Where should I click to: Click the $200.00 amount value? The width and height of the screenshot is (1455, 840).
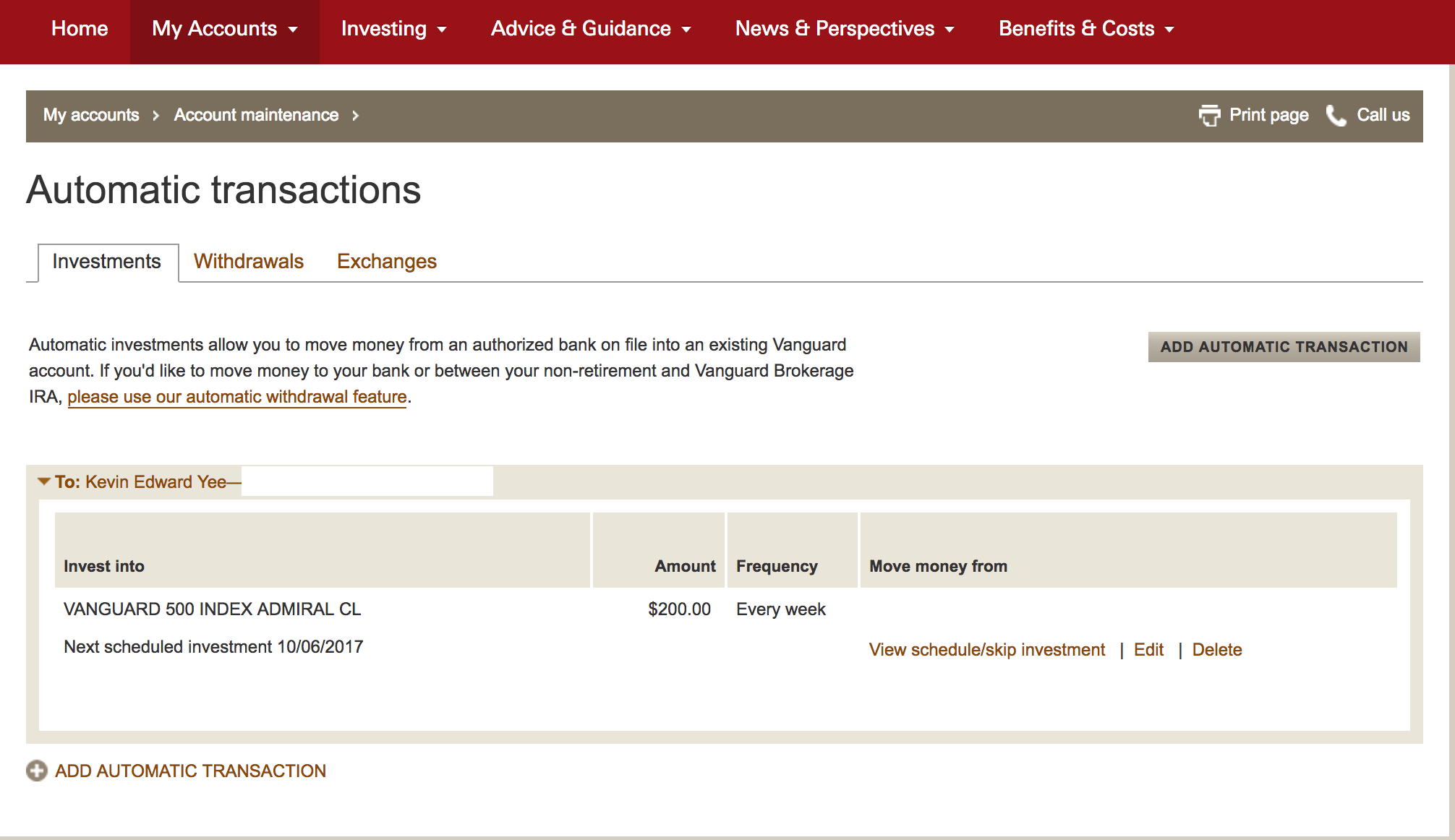pos(679,609)
